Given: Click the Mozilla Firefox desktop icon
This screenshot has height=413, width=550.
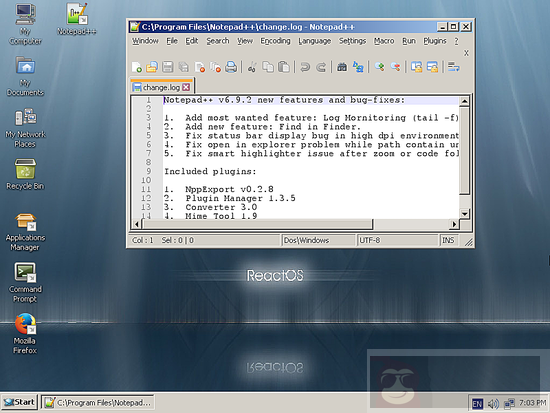Looking at the screenshot, I should (x=25, y=333).
